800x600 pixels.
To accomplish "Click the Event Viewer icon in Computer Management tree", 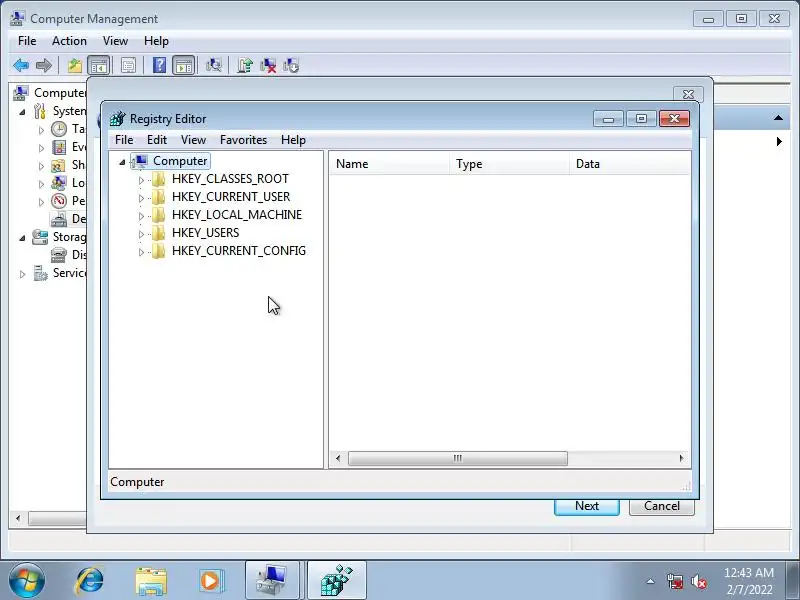I will point(59,147).
